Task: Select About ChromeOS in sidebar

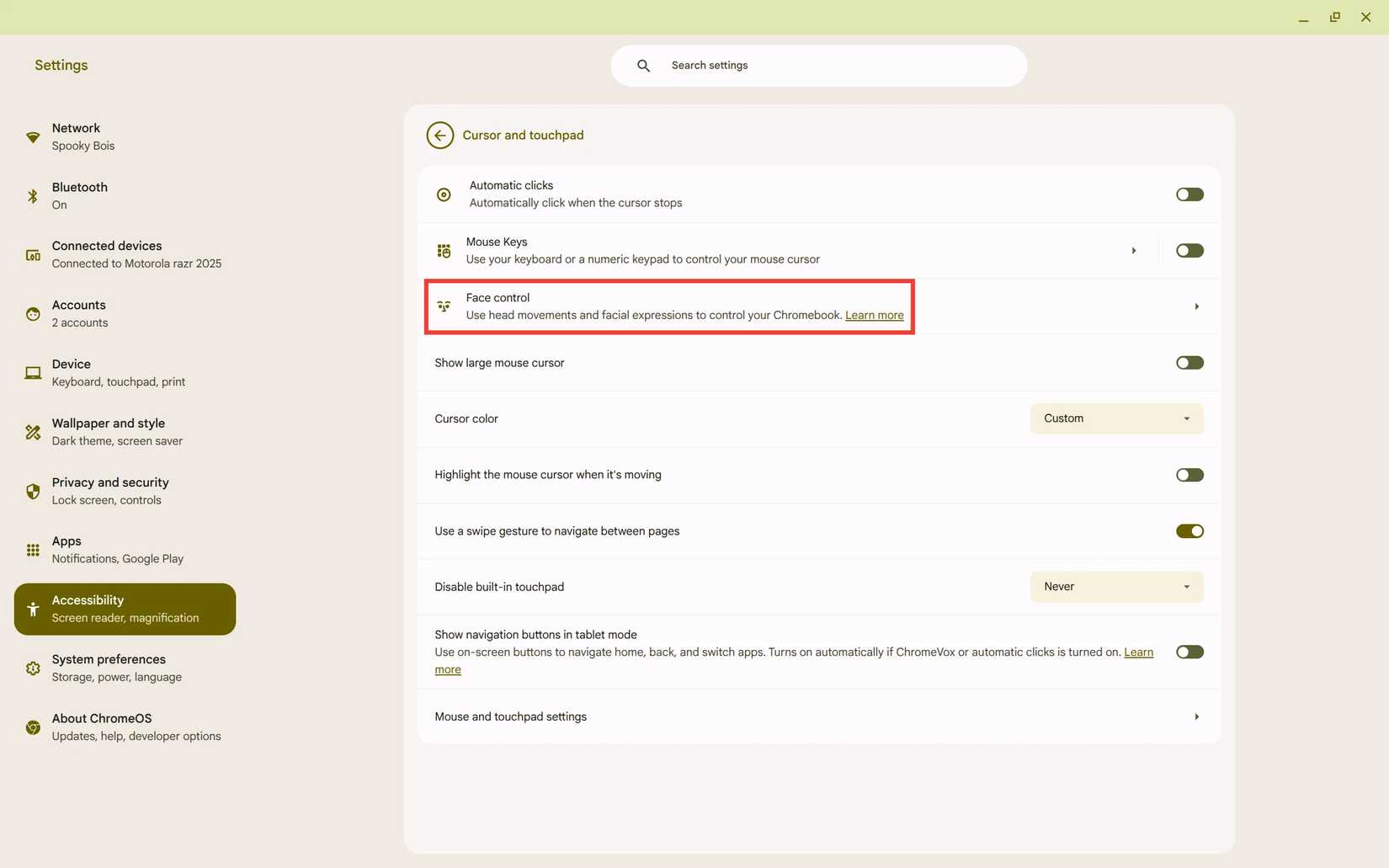Action: click(x=102, y=726)
